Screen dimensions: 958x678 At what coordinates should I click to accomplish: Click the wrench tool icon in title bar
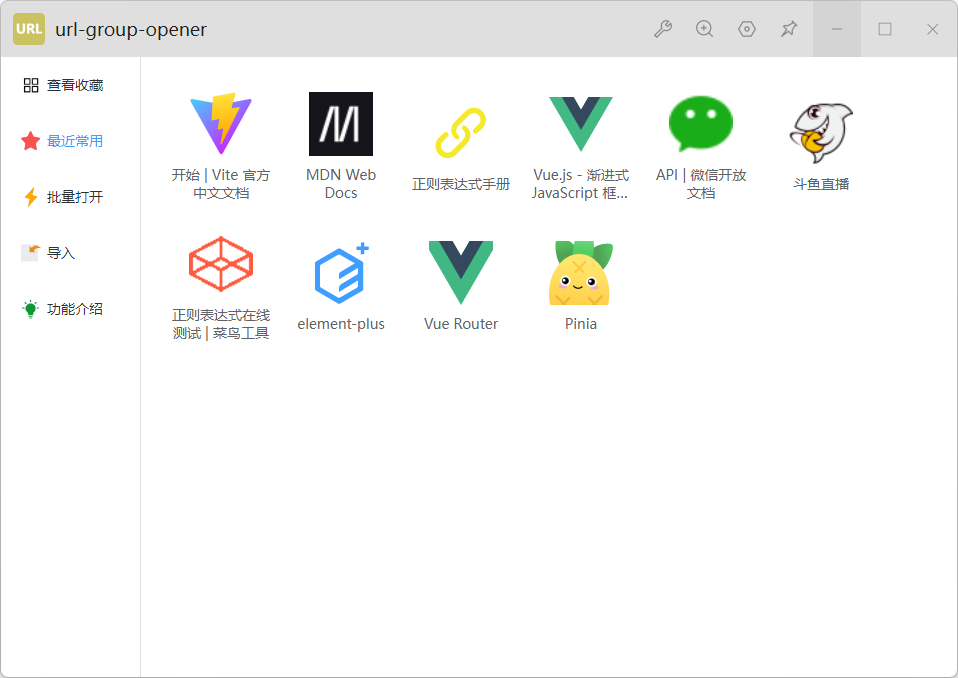[663, 29]
